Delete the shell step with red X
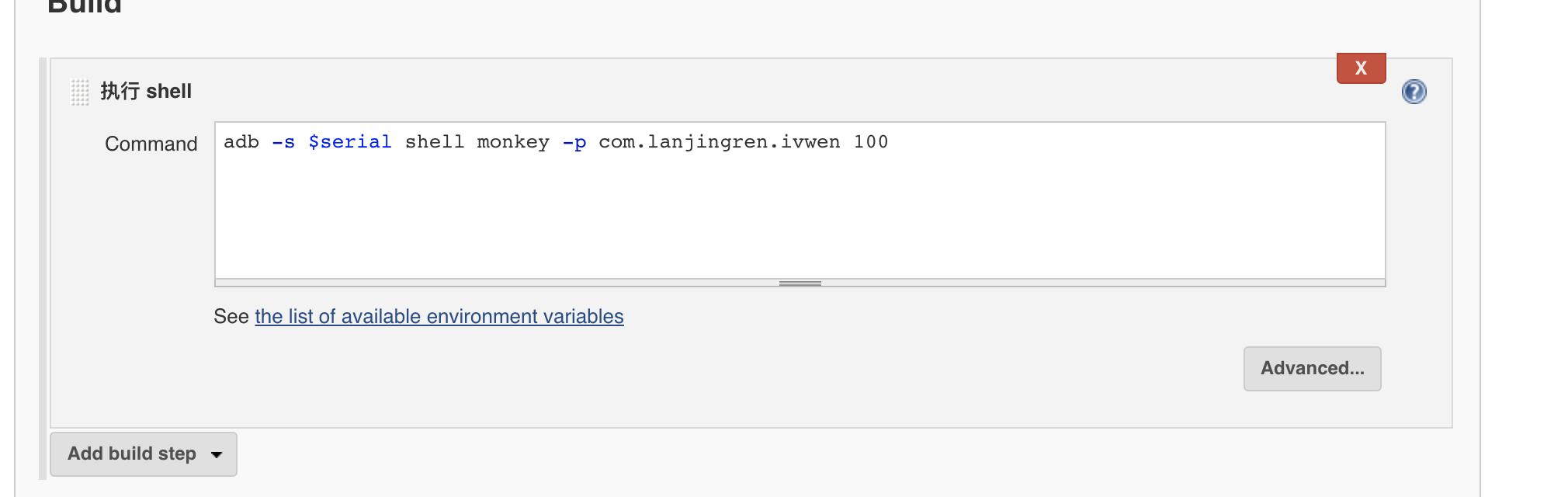 pyautogui.click(x=1361, y=68)
